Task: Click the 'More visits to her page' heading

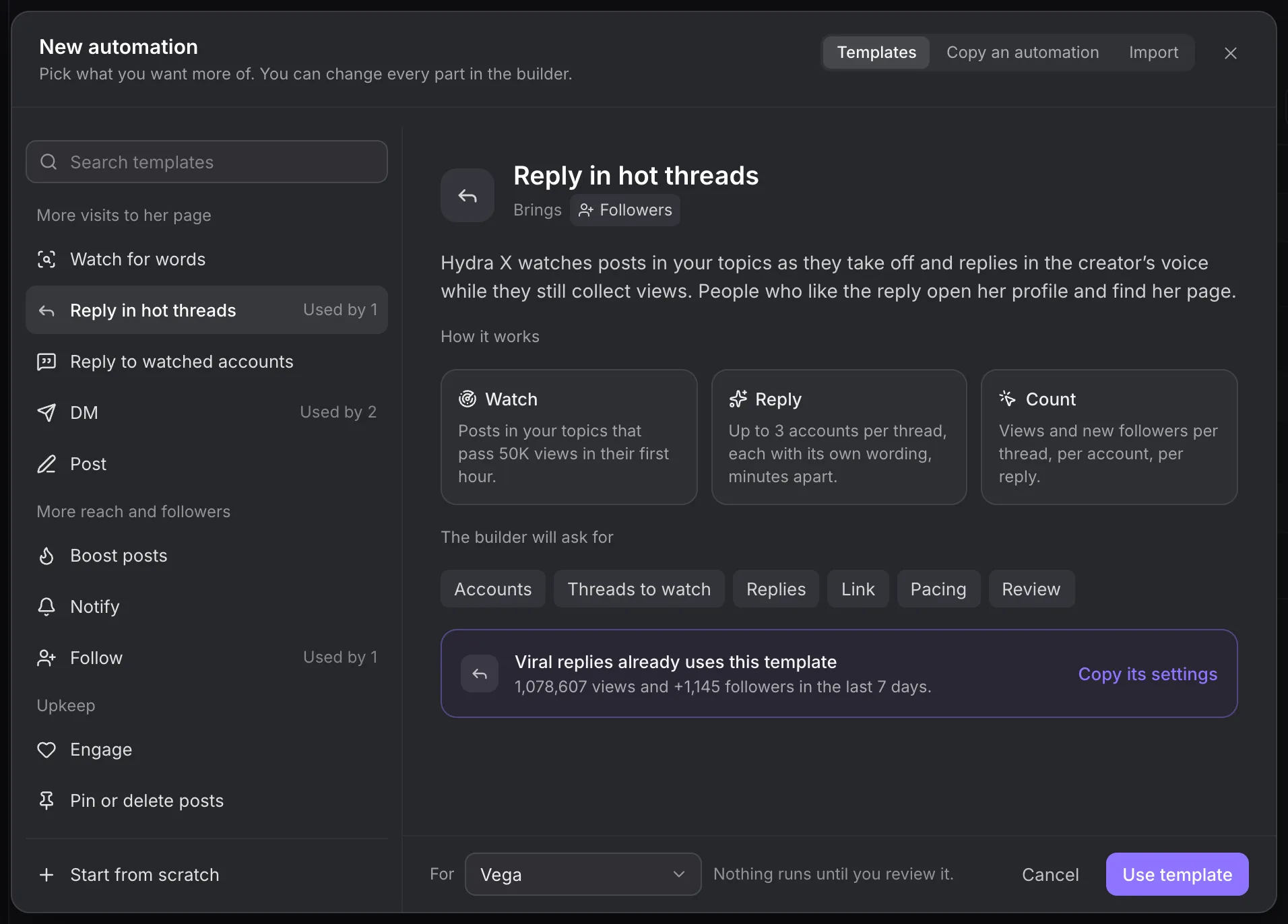Action: [x=124, y=216]
